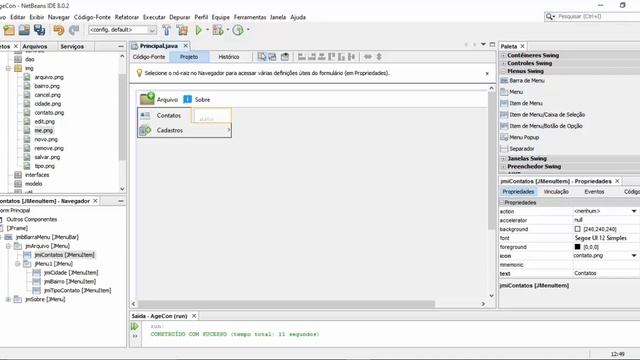
Task: Collapse the img folder in project tree
Action: 8,69
